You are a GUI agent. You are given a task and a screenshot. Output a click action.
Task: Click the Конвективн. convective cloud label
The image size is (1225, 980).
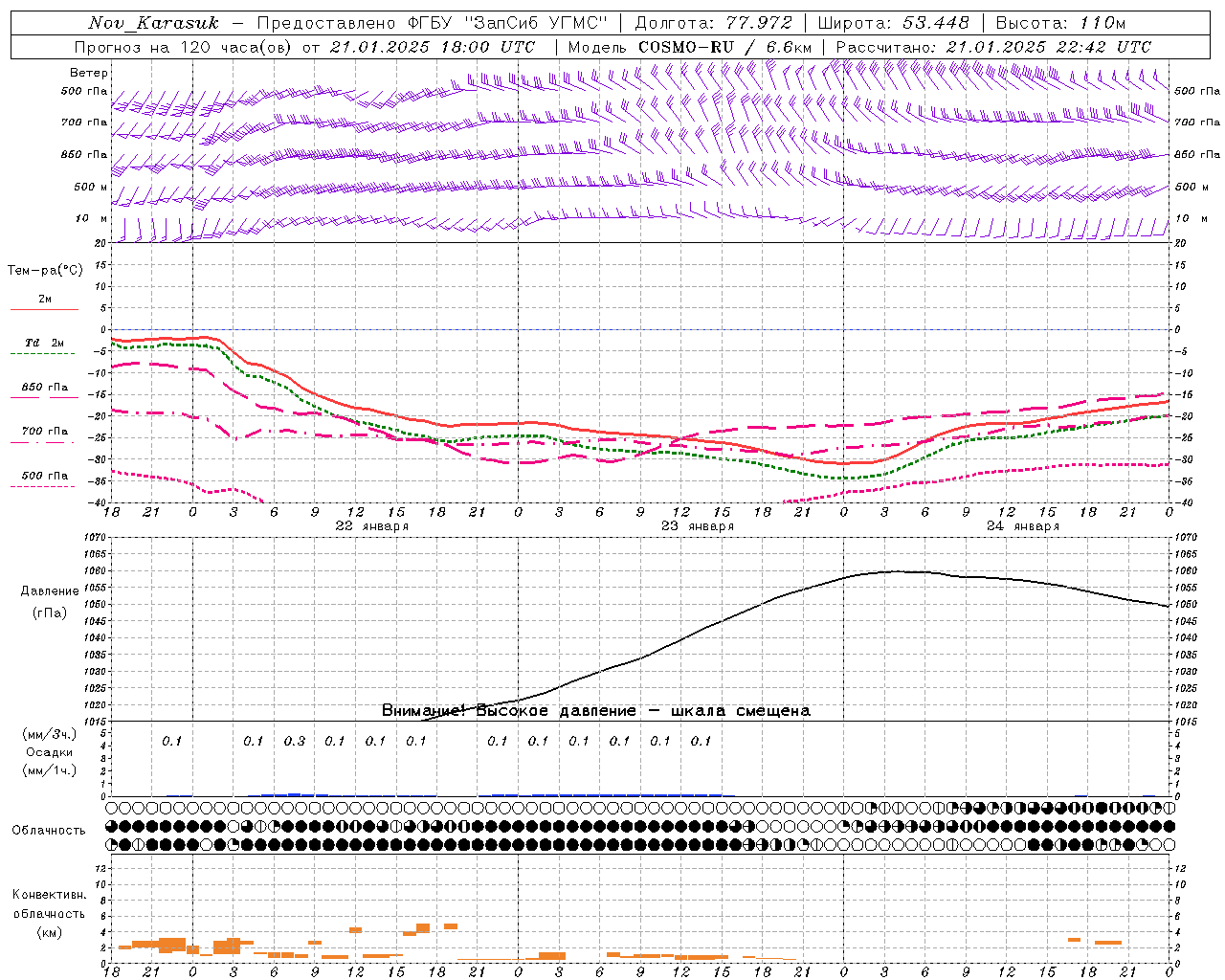point(50,895)
